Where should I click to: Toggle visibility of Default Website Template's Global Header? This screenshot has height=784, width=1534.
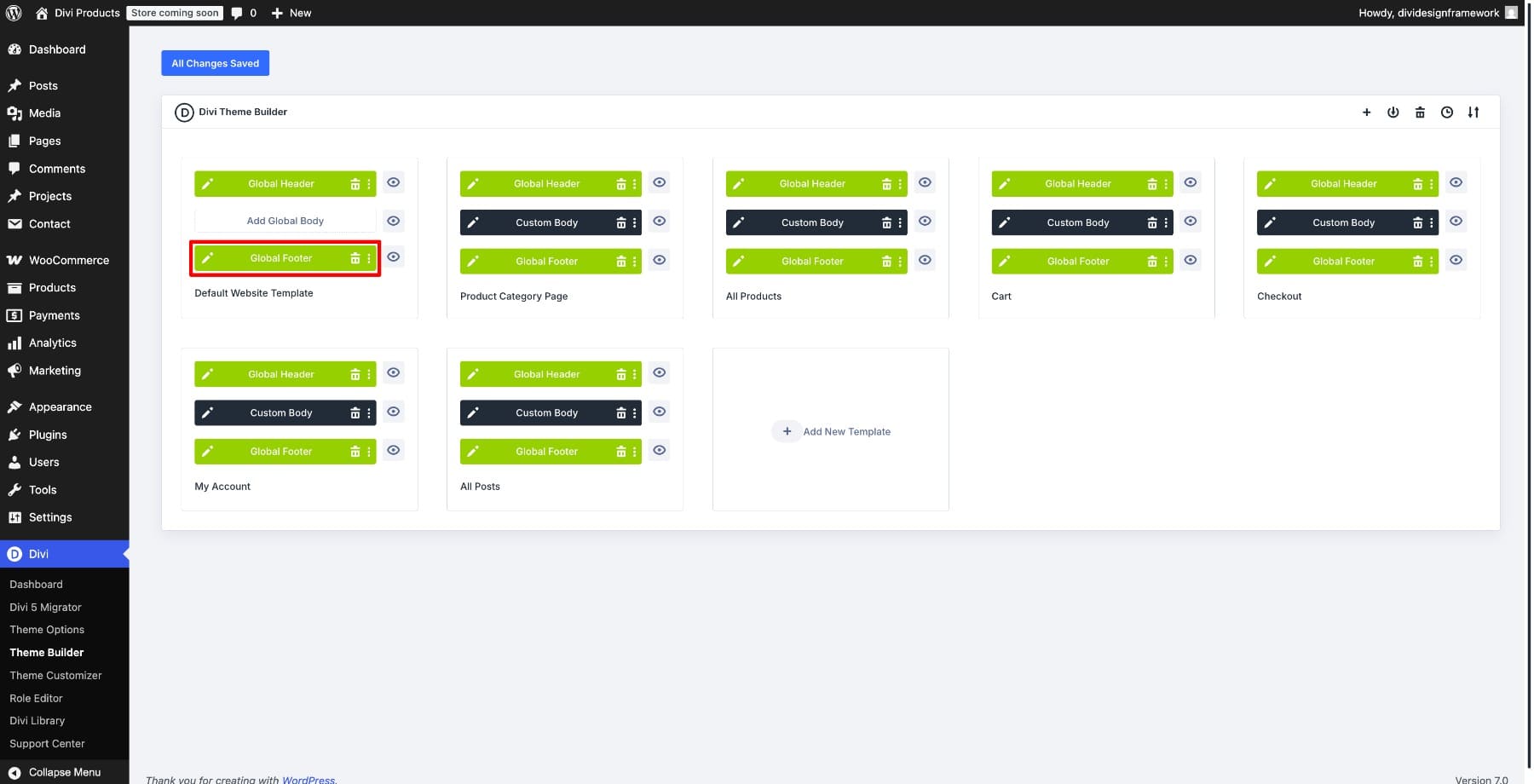click(x=393, y=182)
